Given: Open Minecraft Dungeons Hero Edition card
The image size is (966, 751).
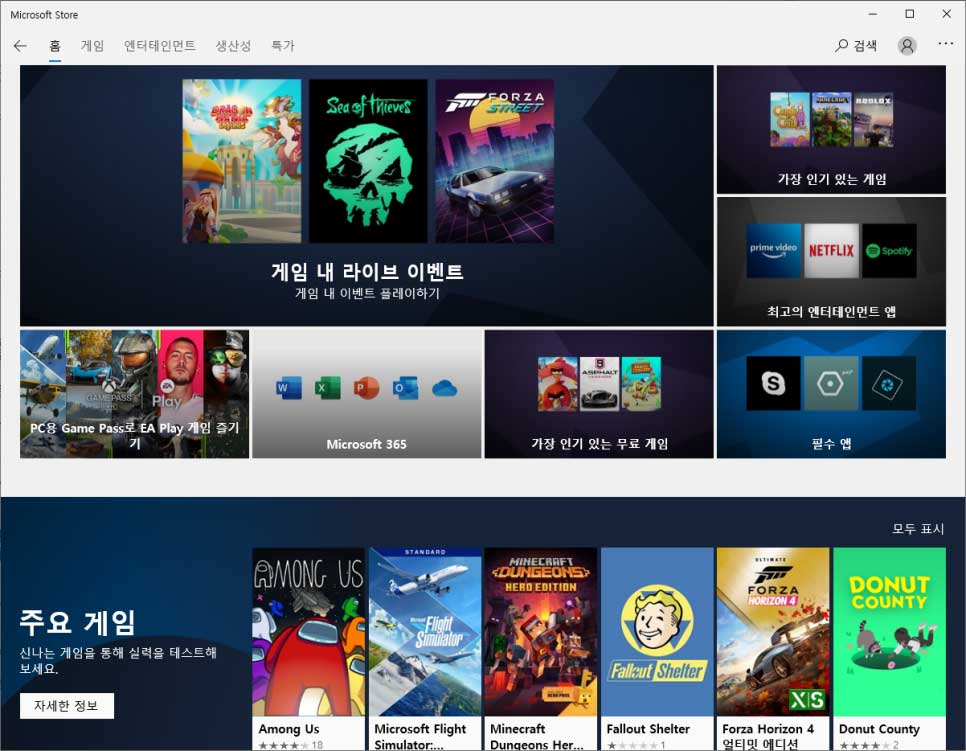Looking at the screenshot, I should point(541,649).
